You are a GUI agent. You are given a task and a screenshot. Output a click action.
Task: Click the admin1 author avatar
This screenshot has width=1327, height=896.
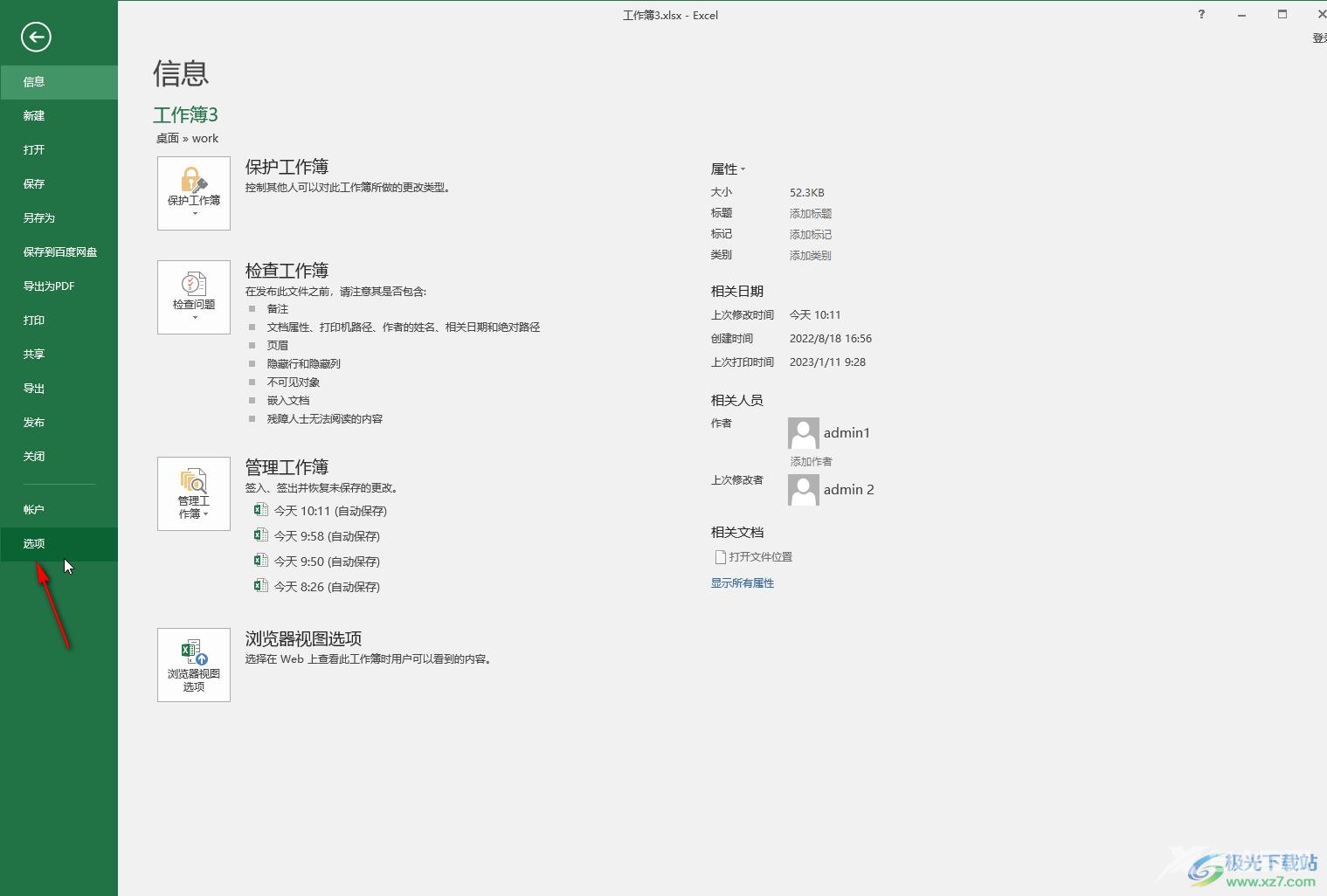click(x=804, y=433)
